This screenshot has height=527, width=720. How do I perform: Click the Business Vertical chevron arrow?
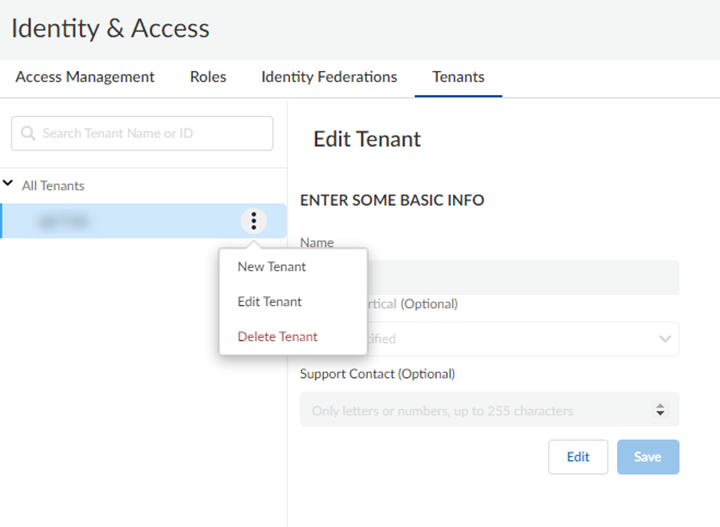[x=665, y=339]
